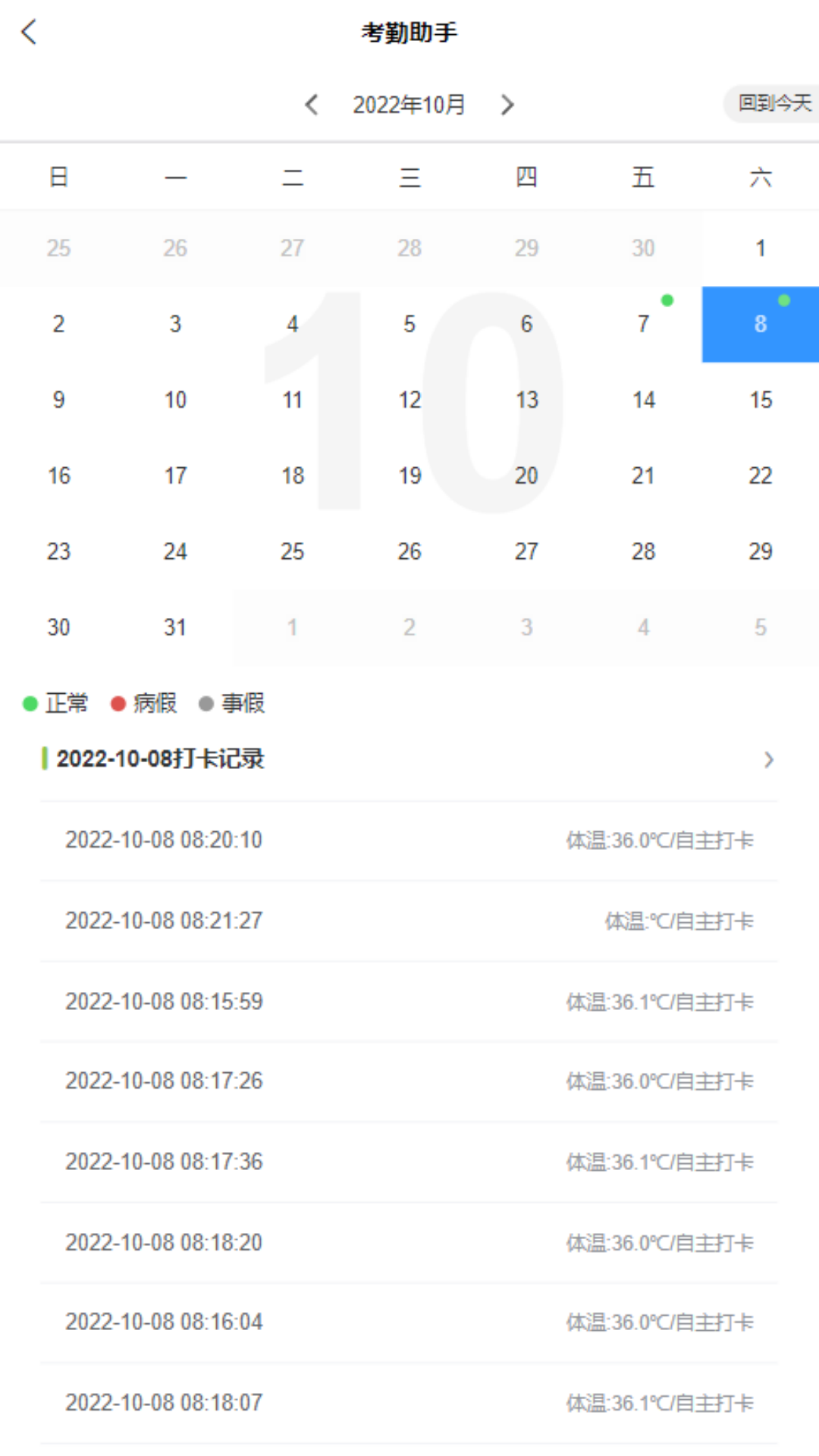Tap the back arrow in header
The width and height of the screenshot is (819, 1456).
[29, 33]
